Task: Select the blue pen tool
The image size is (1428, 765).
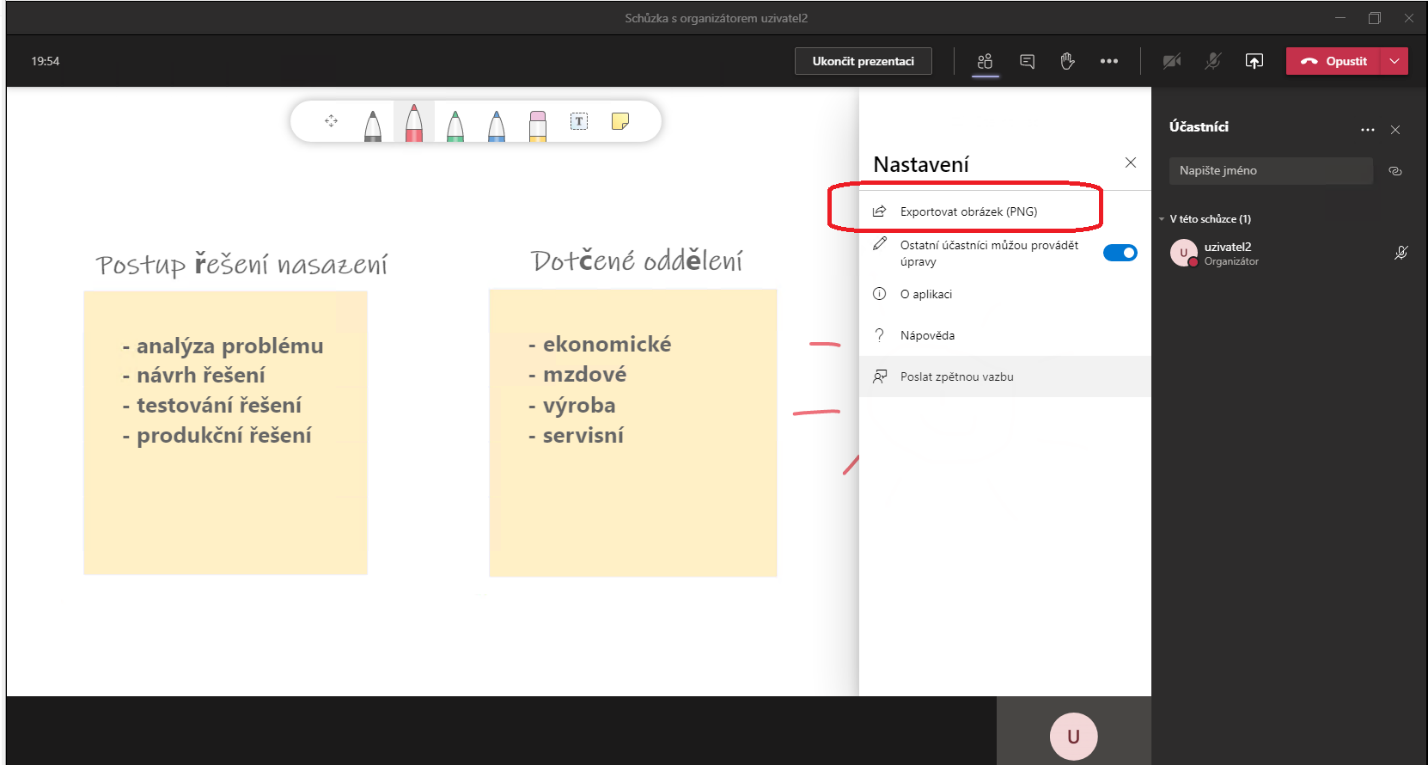Action: click(496, 124)
